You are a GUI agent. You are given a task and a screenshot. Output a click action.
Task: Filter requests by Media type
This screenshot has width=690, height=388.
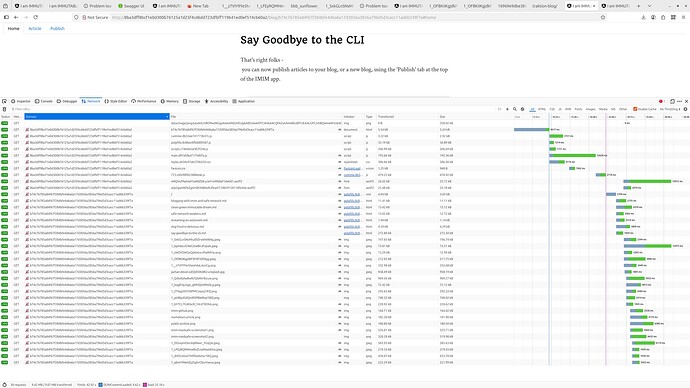(x=603, y=109)
